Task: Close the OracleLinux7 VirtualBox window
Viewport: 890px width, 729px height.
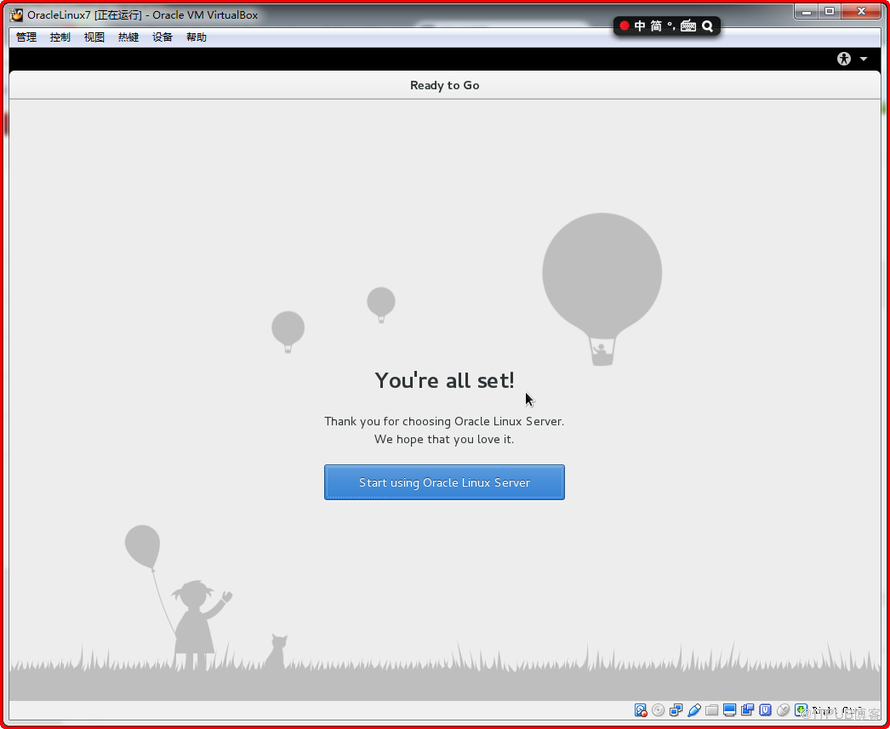Action: [861, 11]
